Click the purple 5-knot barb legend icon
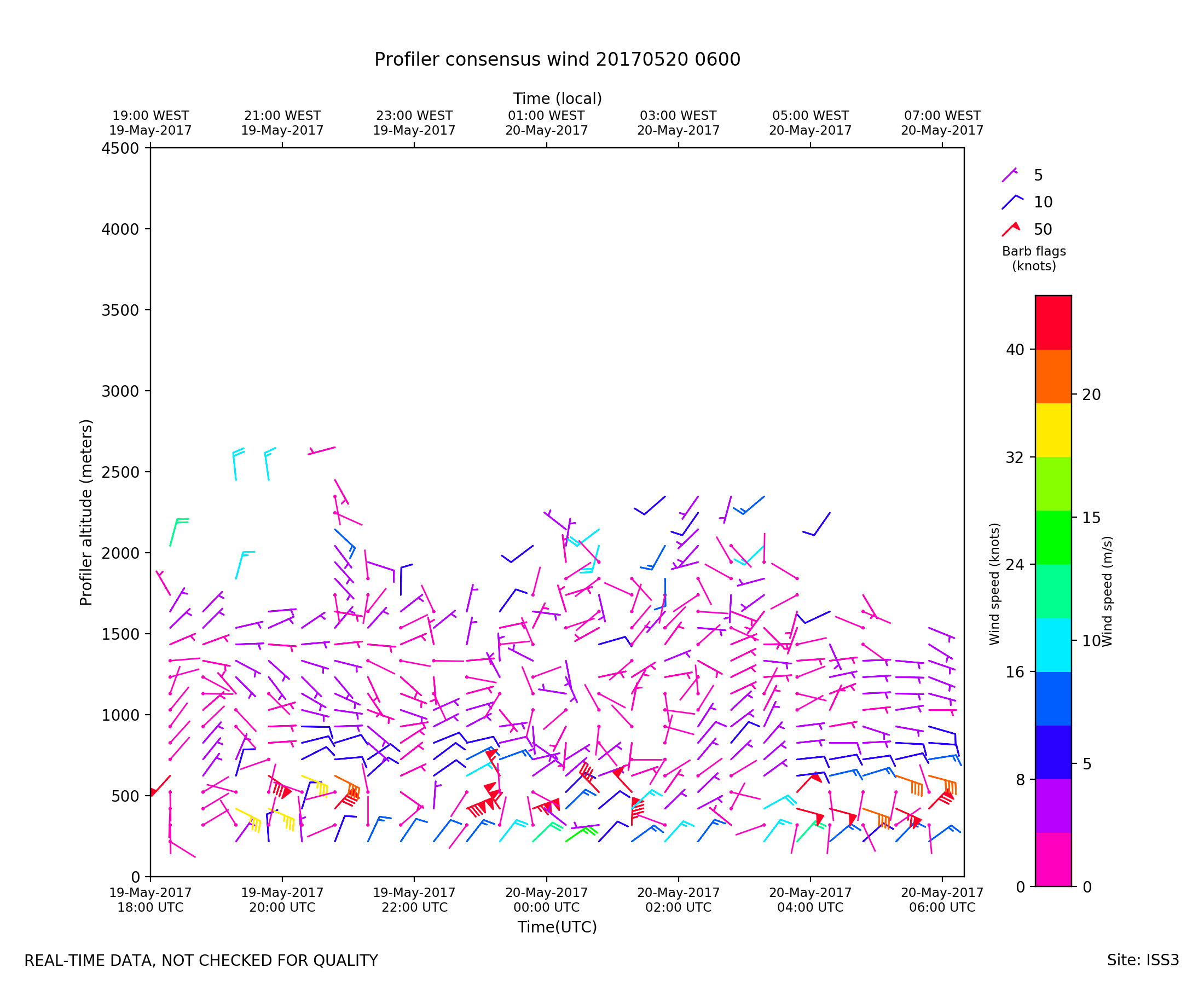Screen dimensions: 1204x985 pyautogui.click(x=1009, y=175)
